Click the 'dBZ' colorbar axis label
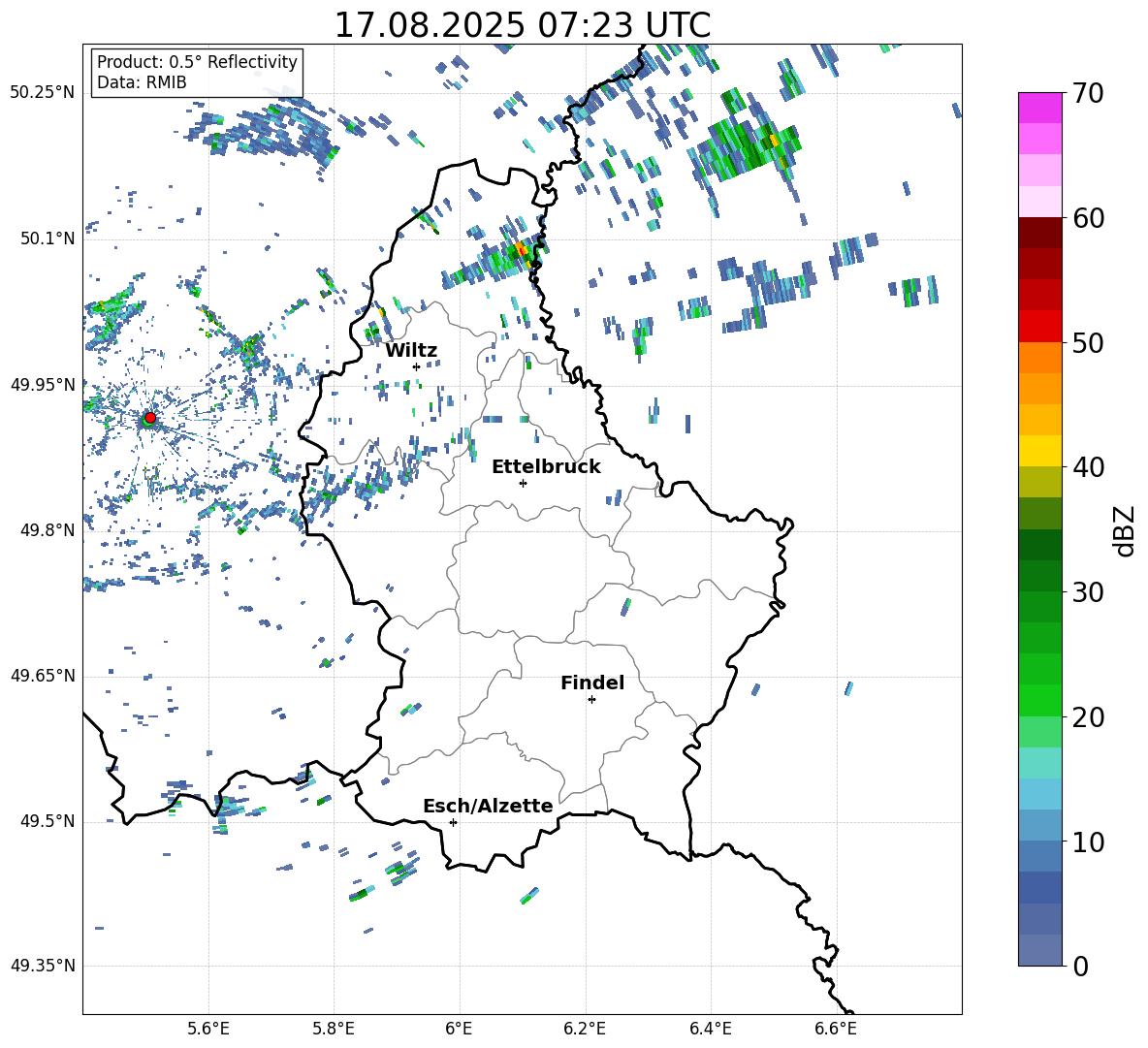Screen dimensions: 1148x1048 (x=1126, y=530)
